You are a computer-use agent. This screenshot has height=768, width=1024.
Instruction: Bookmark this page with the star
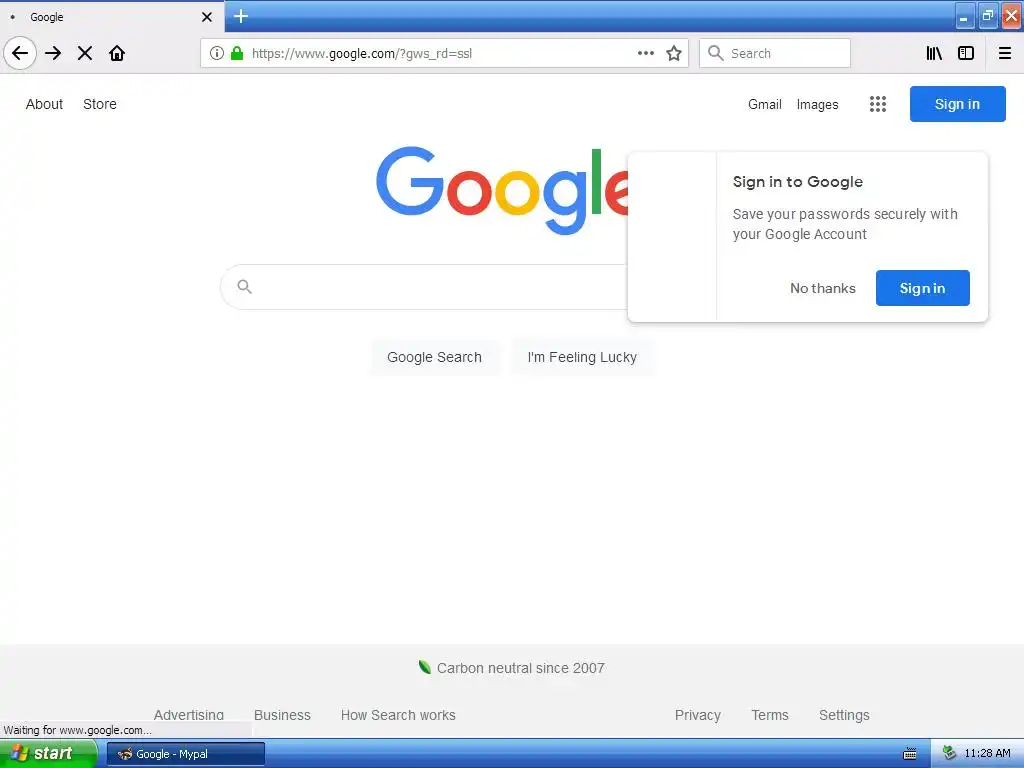coord(674,53)
